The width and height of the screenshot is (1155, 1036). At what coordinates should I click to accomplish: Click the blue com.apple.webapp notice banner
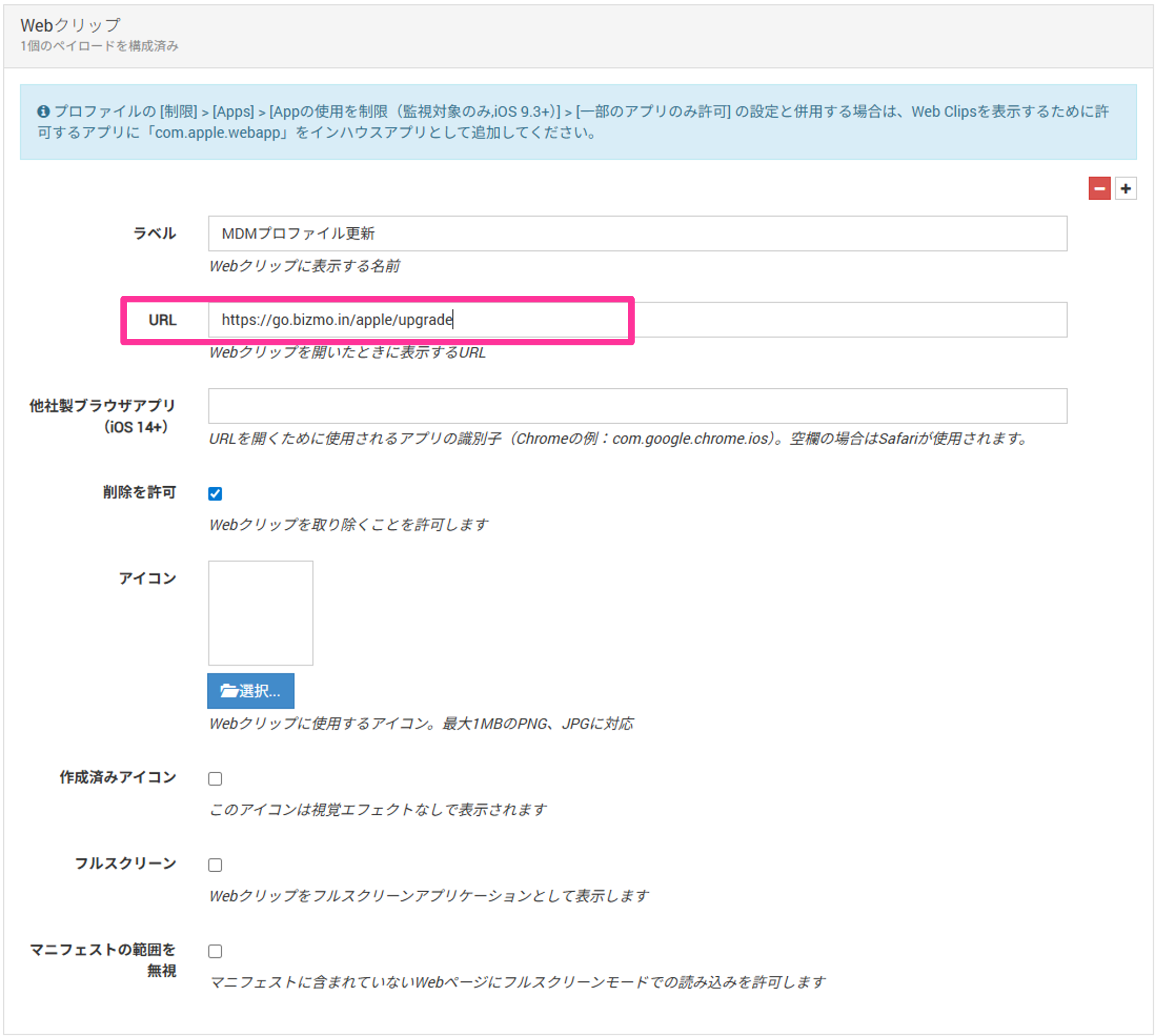tap(577, 122)
